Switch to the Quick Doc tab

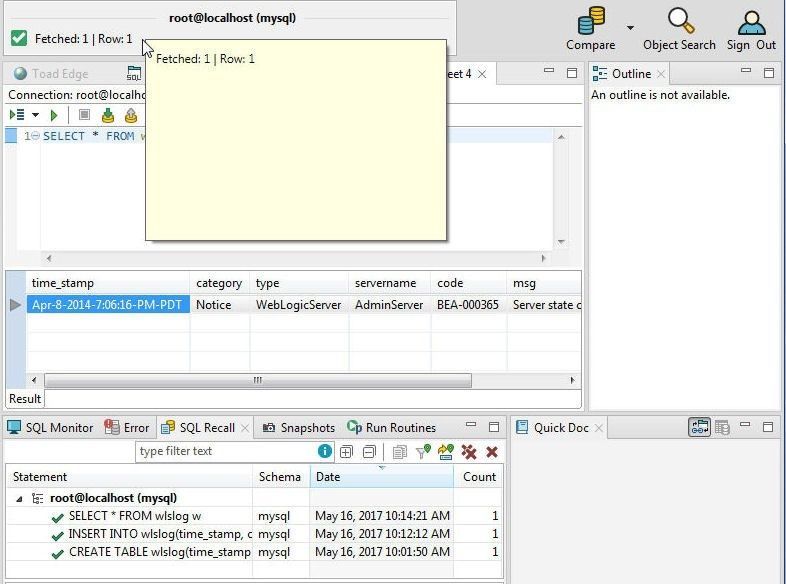(552, 428)
